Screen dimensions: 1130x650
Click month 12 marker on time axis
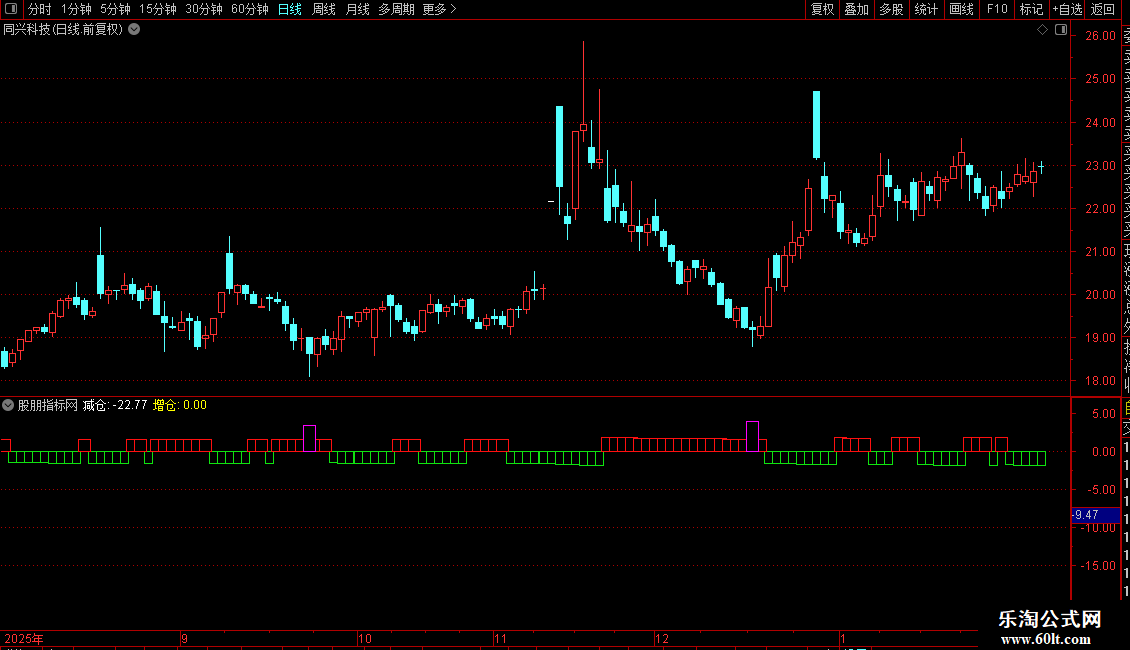point(662,638)
